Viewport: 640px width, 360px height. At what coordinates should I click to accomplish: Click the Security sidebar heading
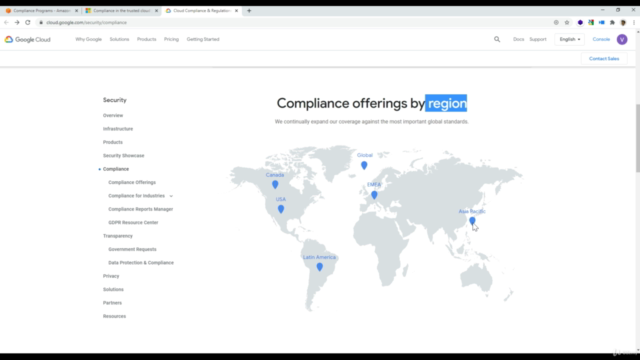(x=115, y=100)
